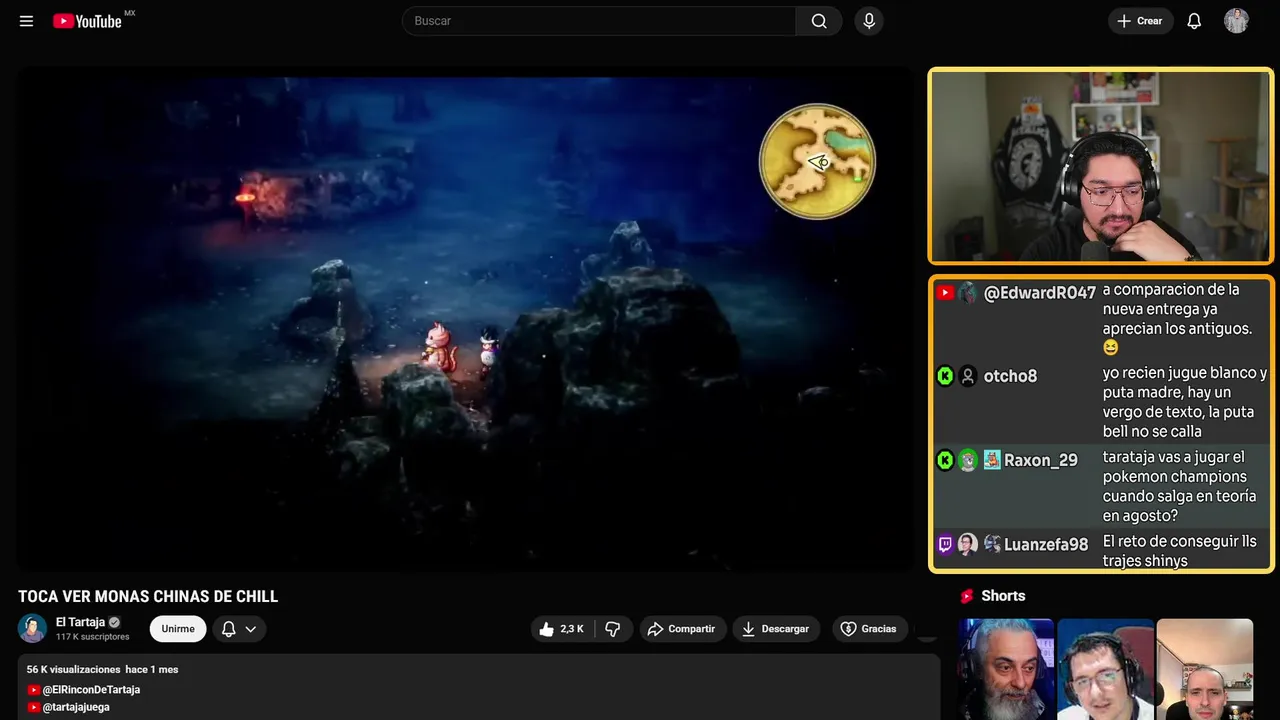Click the '117 K suscriptores' text
Image resolution: width=1280 pixels, height=720 pixels.
click(x=93, y=637)
